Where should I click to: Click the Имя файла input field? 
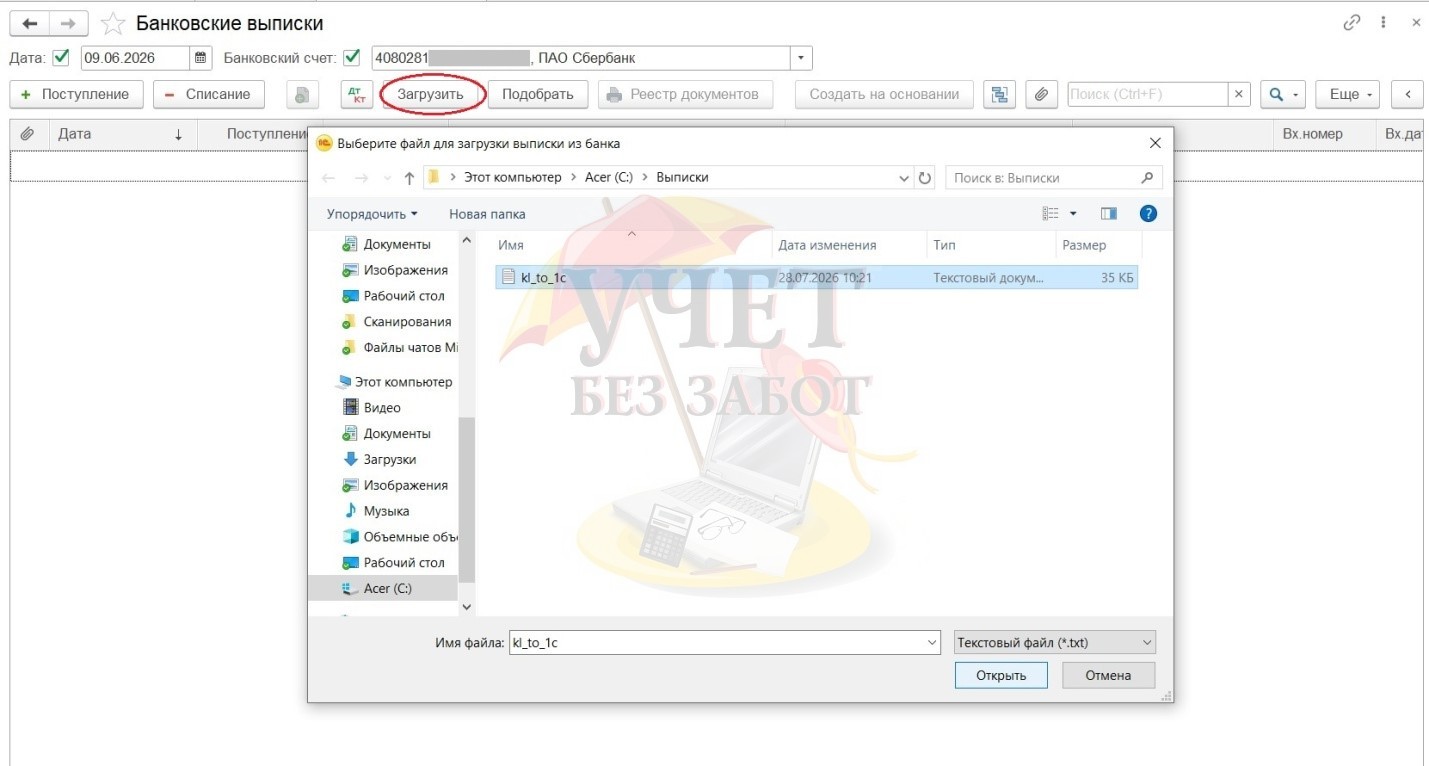[x=717, y=643]
